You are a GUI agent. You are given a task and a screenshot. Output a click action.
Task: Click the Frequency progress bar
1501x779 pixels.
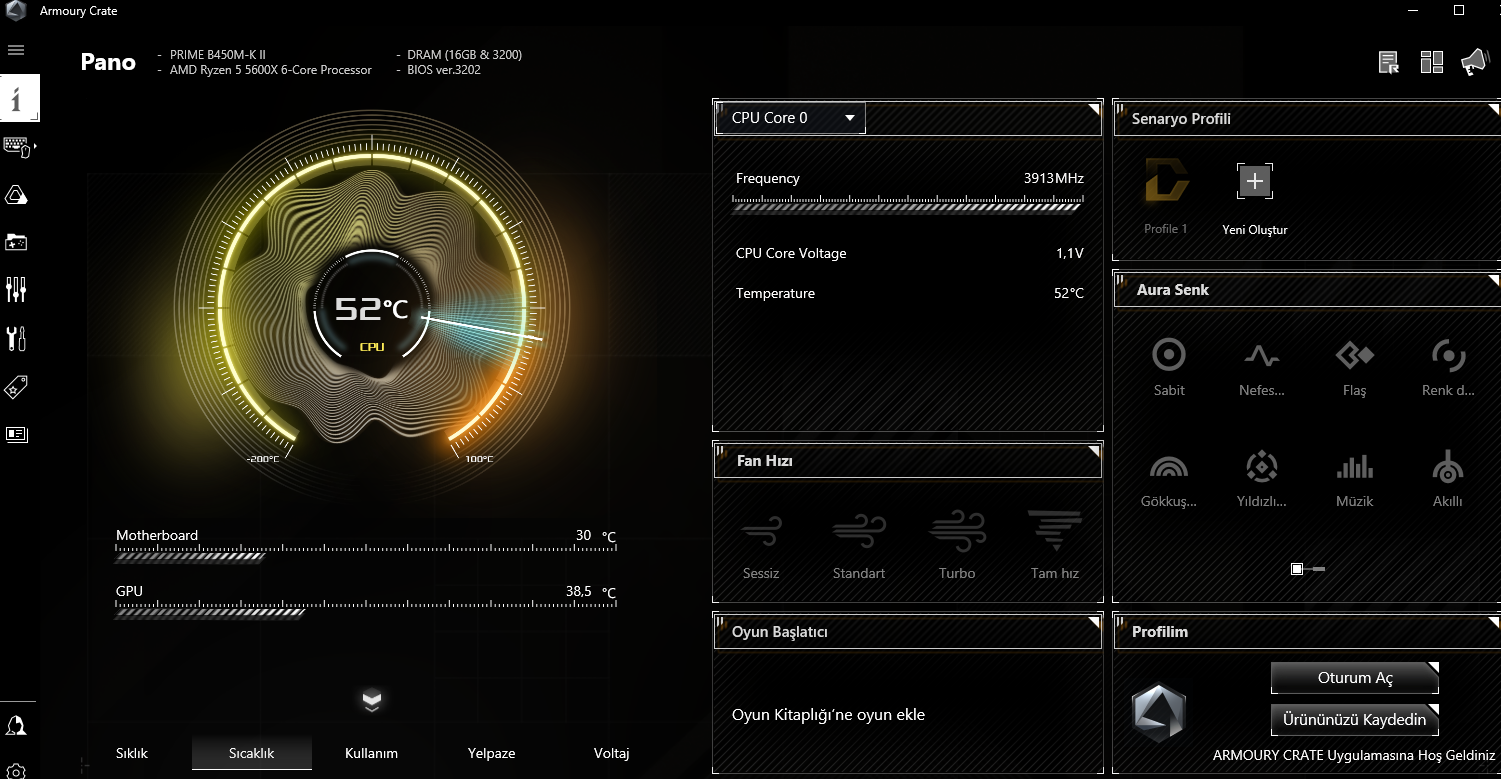pos(908,204)
